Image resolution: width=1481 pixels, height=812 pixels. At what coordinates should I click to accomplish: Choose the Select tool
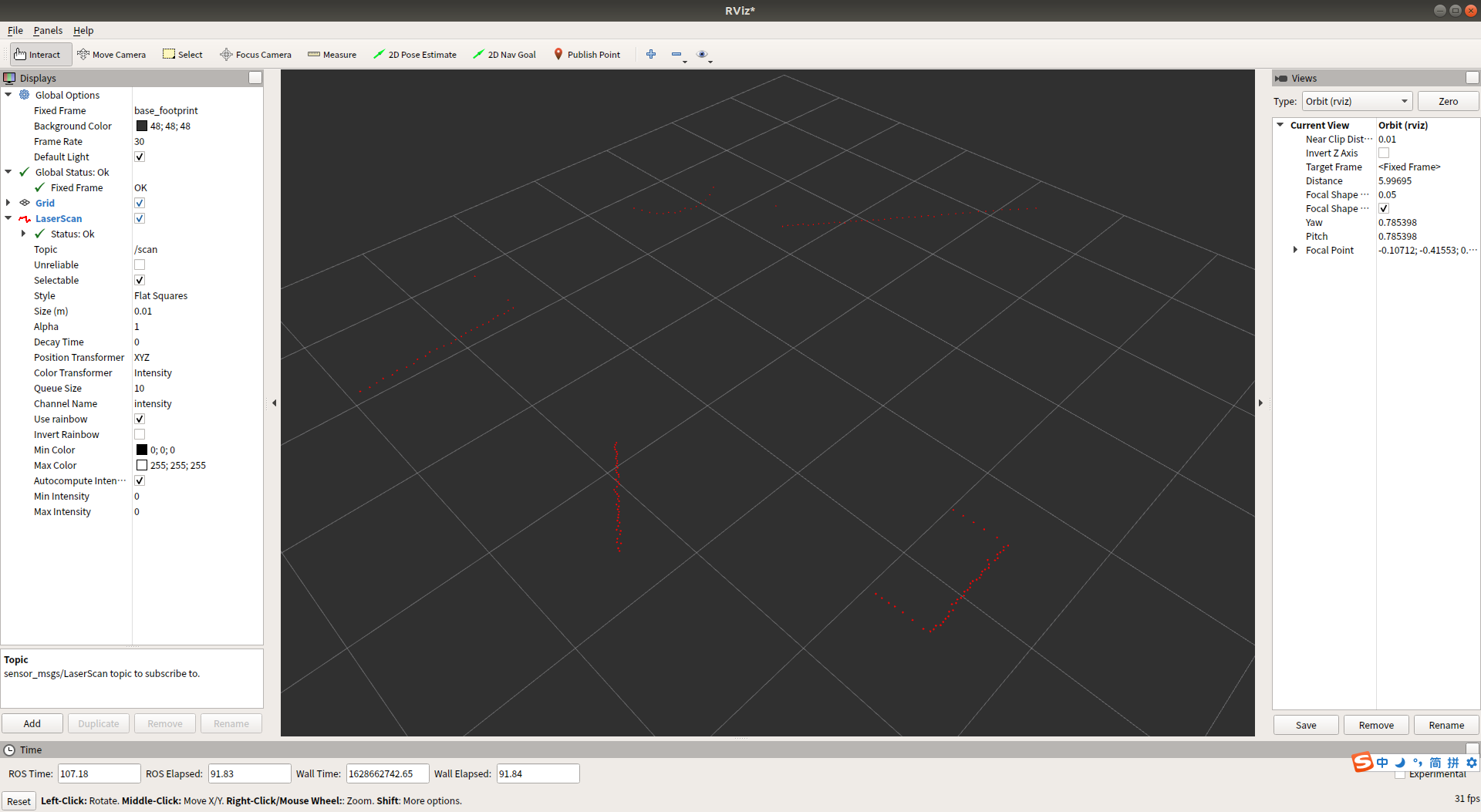tap(183, 55)
